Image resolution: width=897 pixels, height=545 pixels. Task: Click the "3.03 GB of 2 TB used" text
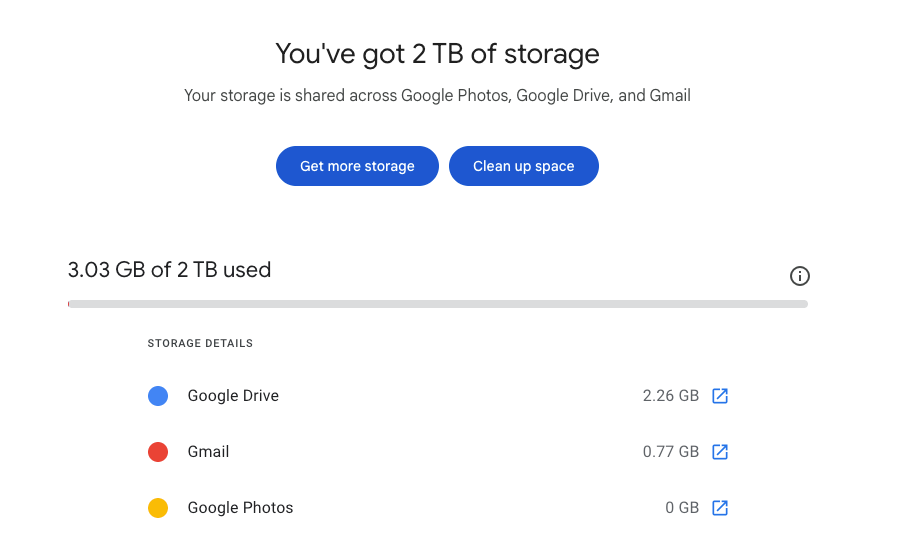[x=169, y=270]
